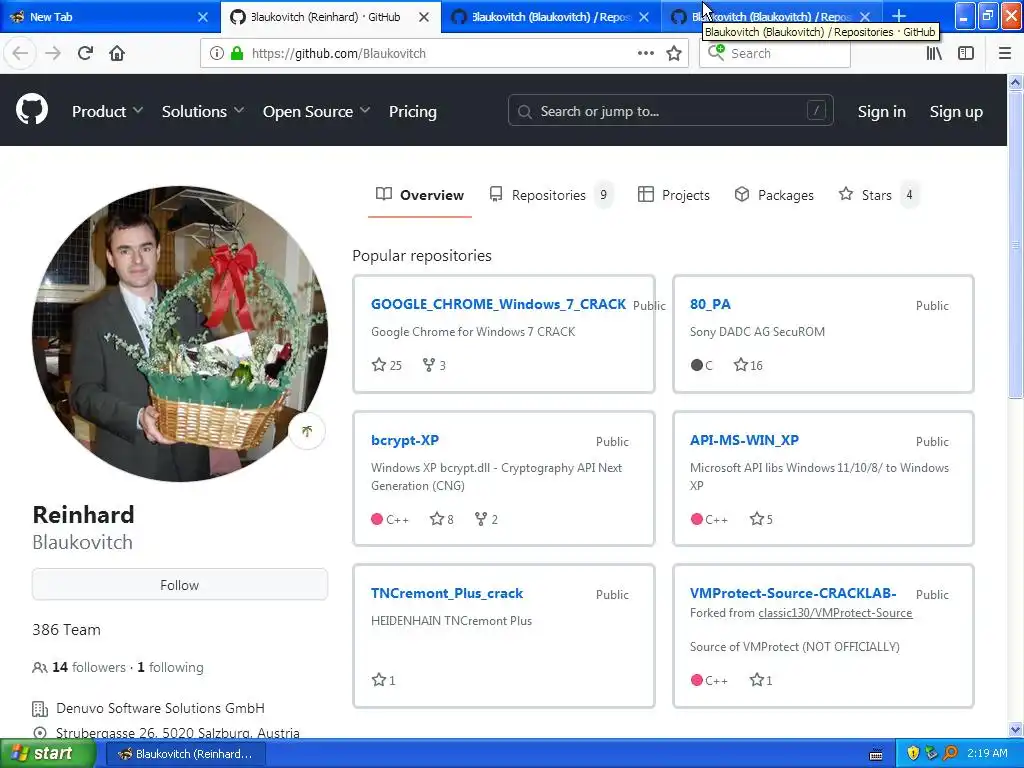Switch to the Overview tab
This screenshot has width=1024, height=768.
click(x=420, y=195)
